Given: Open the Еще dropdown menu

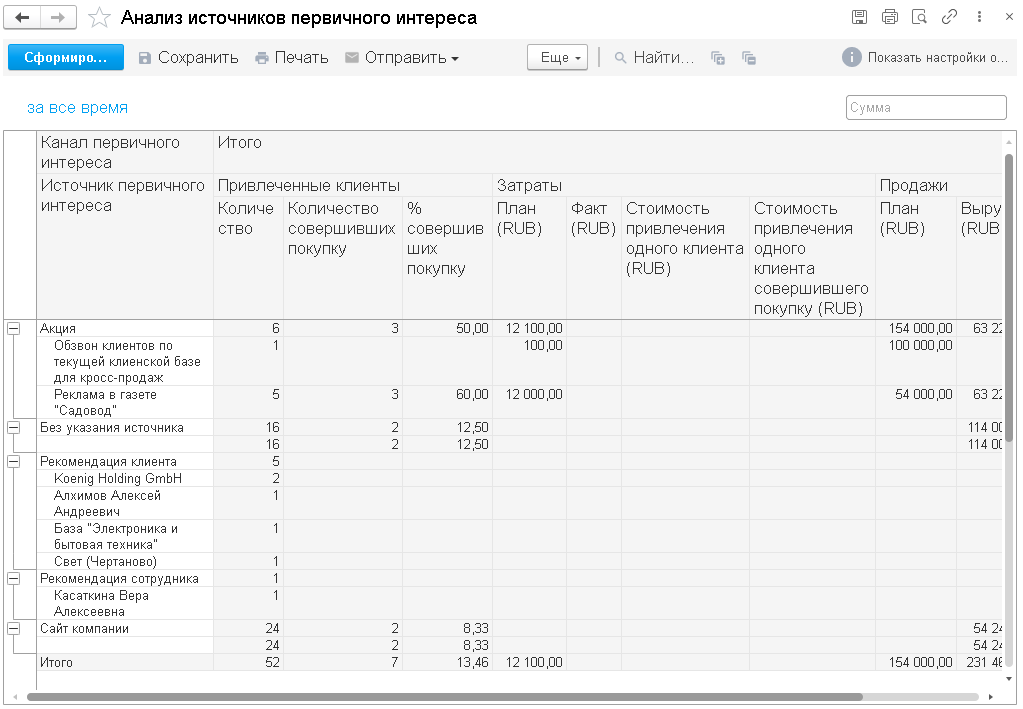Looking at the screenshot, I should (557, 57).
